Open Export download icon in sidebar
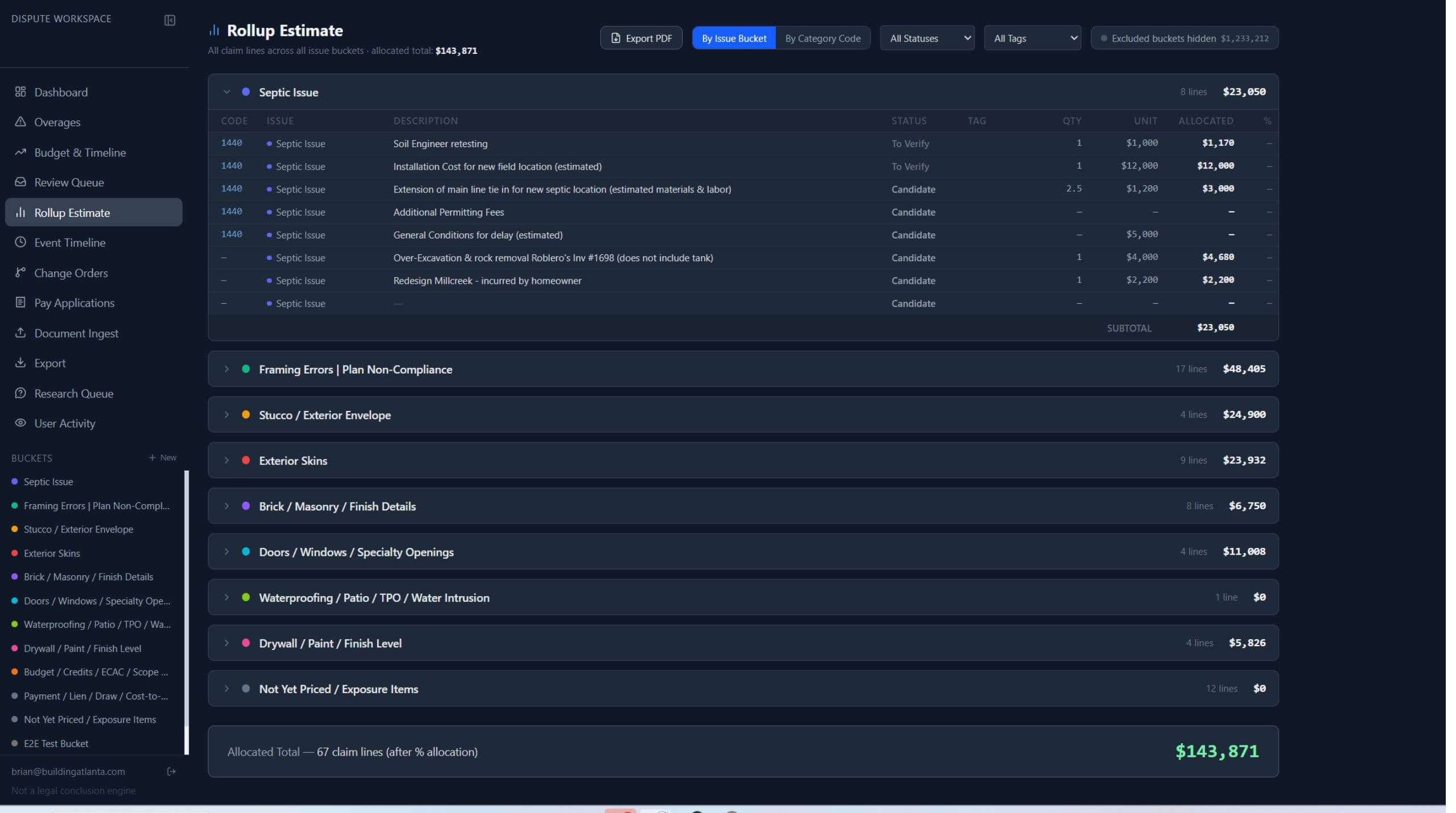1456x813 pixels. pyautogui.click(x=20, y=363)
